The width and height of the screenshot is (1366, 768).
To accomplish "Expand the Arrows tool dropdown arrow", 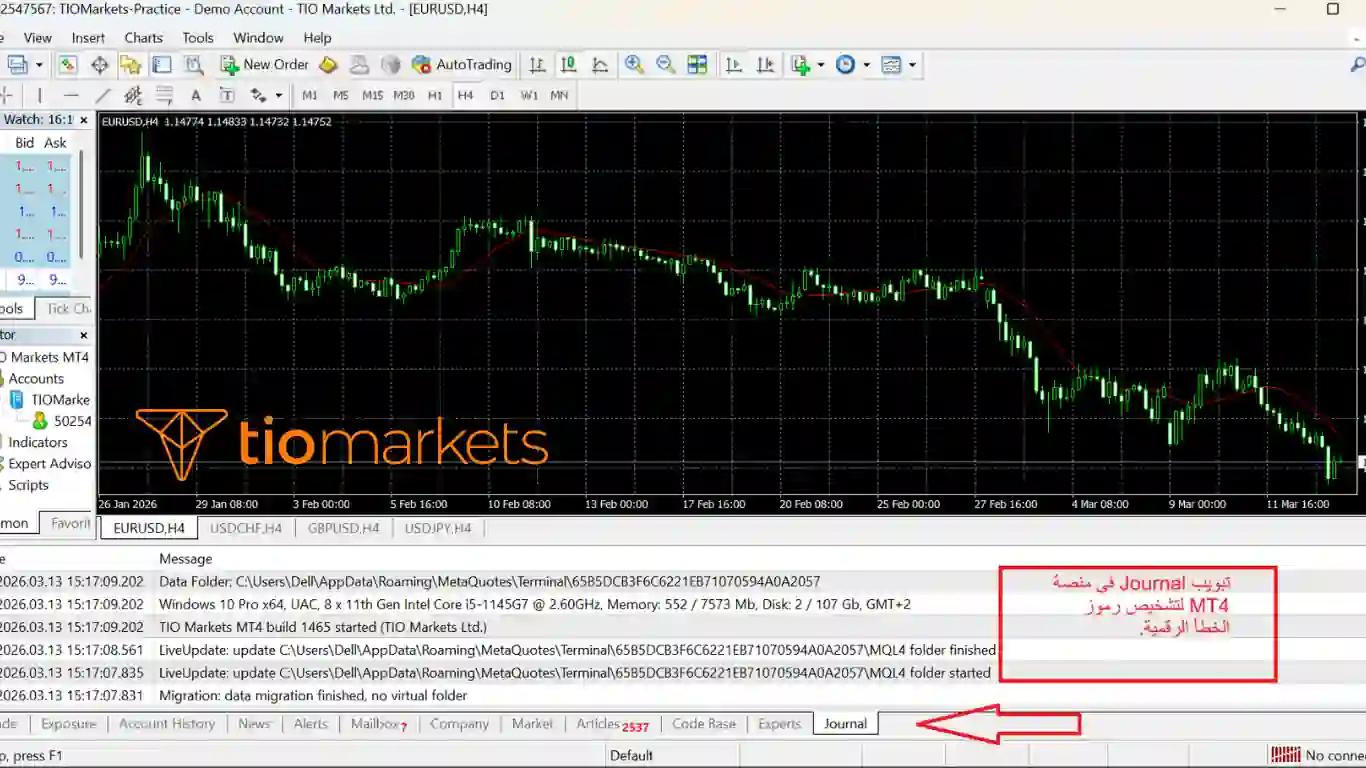I will click(x=278, y=96).
